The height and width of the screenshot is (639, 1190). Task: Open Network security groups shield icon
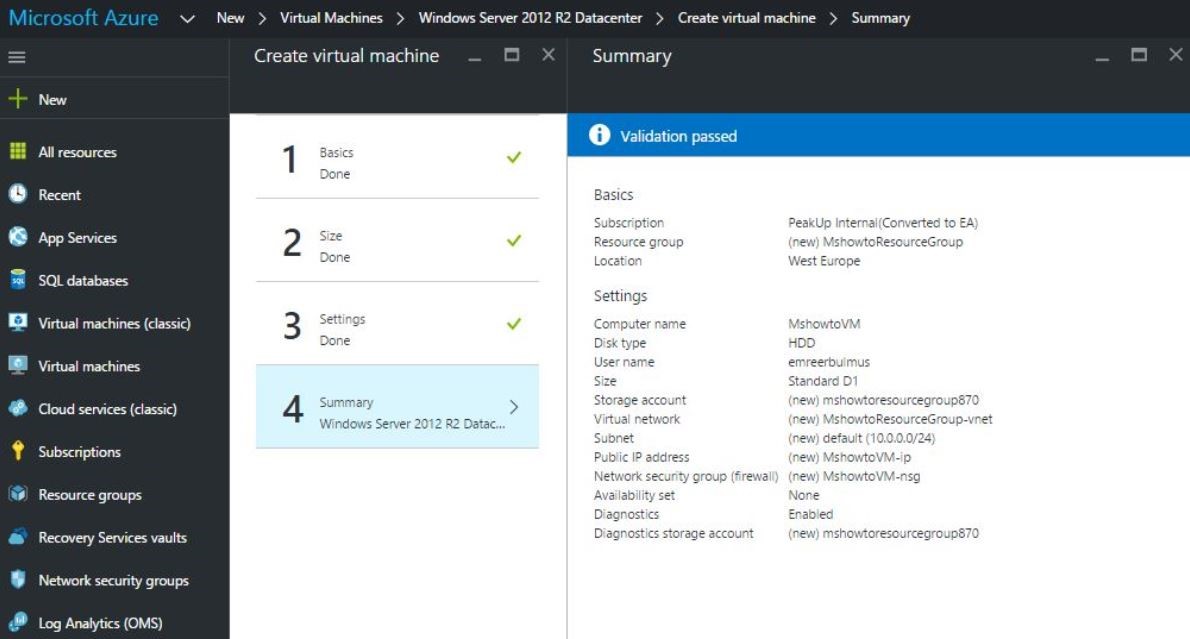pos(17,579)
